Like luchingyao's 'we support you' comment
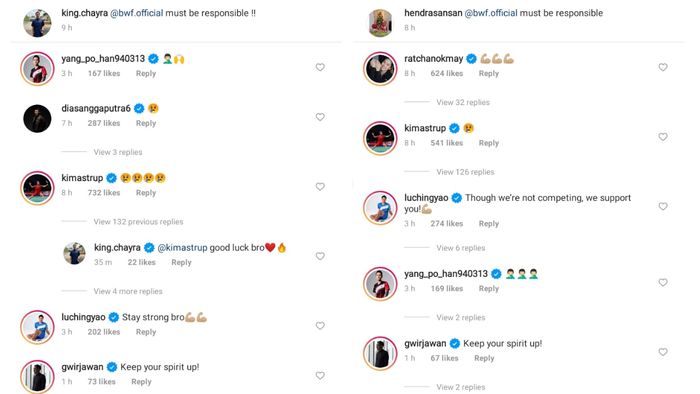Image resolution: width=700 pixels, height=394 pixels. click(x=663, y=206)
